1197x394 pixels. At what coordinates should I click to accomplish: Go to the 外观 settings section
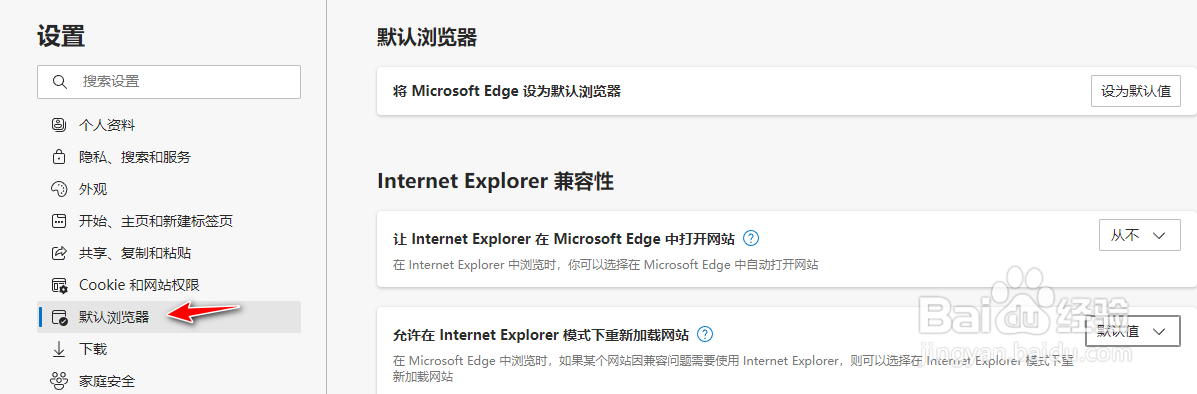pos(169,189)
